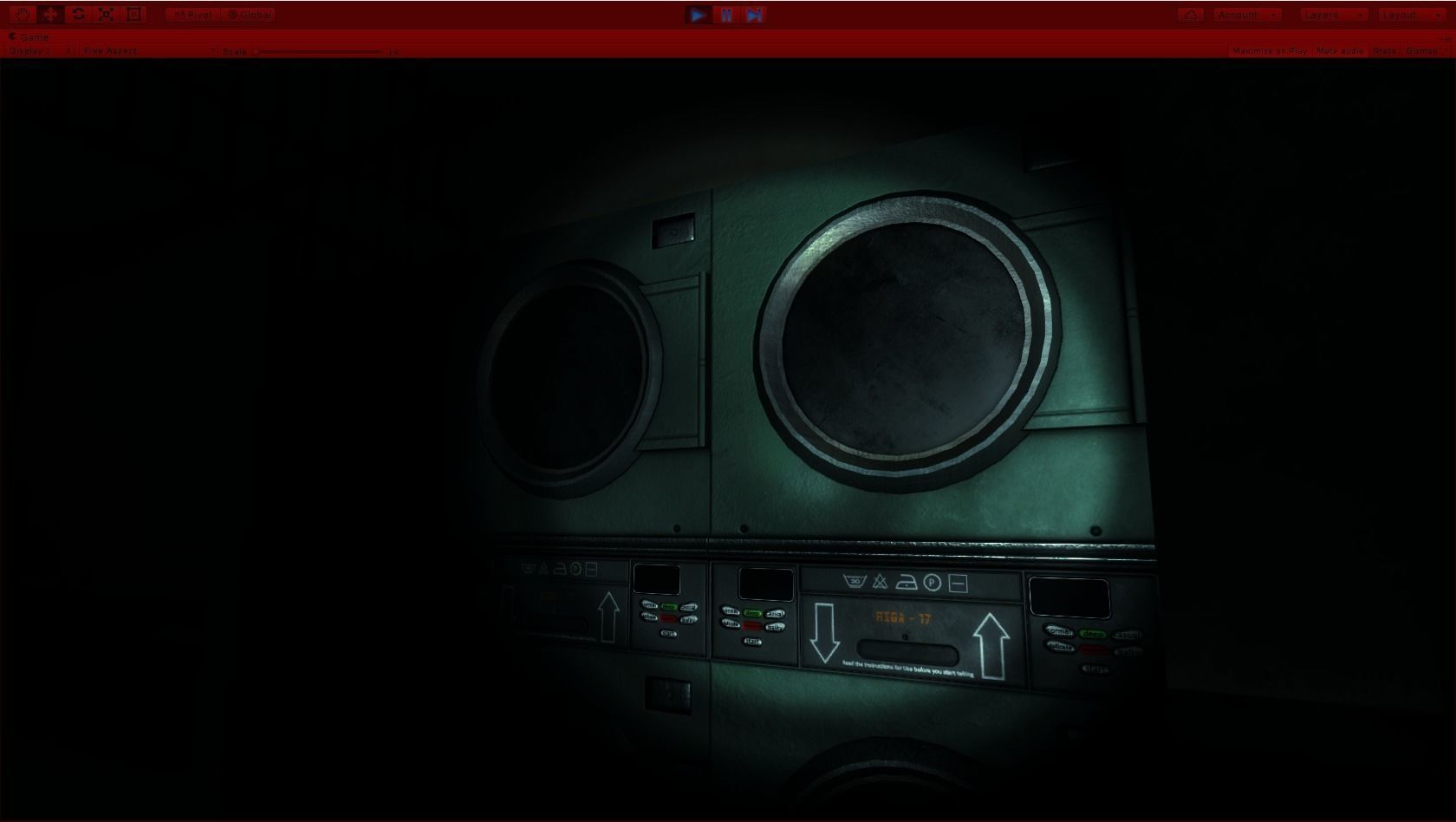Image resolution: width=1456 pixels, height=822 pixels.
Task: Advance one frame with Step button
Action: [755, 15]
